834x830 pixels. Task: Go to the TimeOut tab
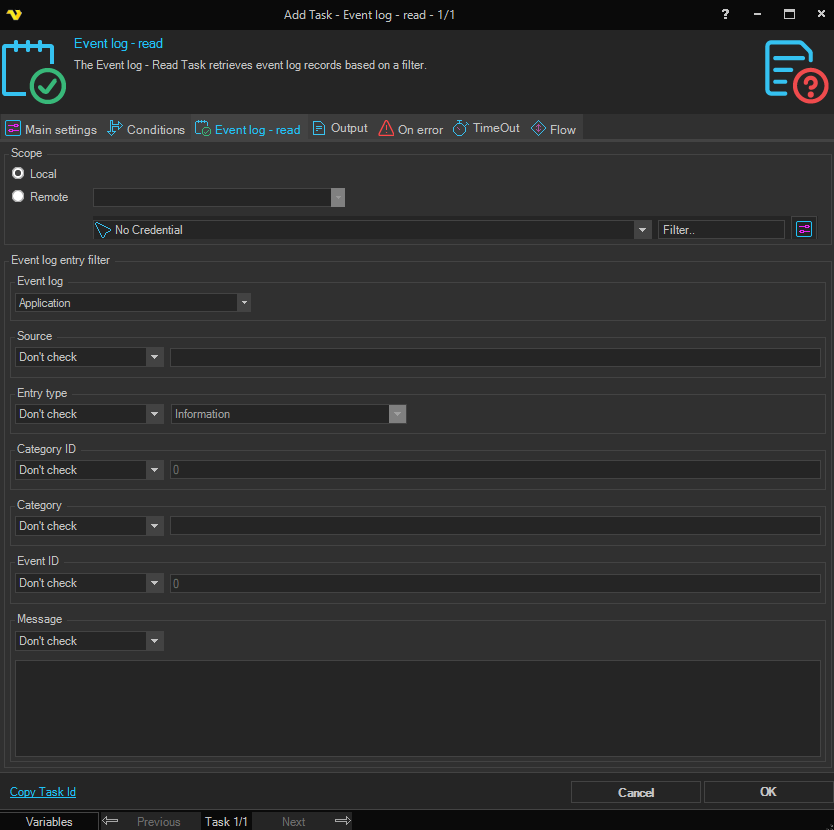pyautogui.click(x=486, y=129)
